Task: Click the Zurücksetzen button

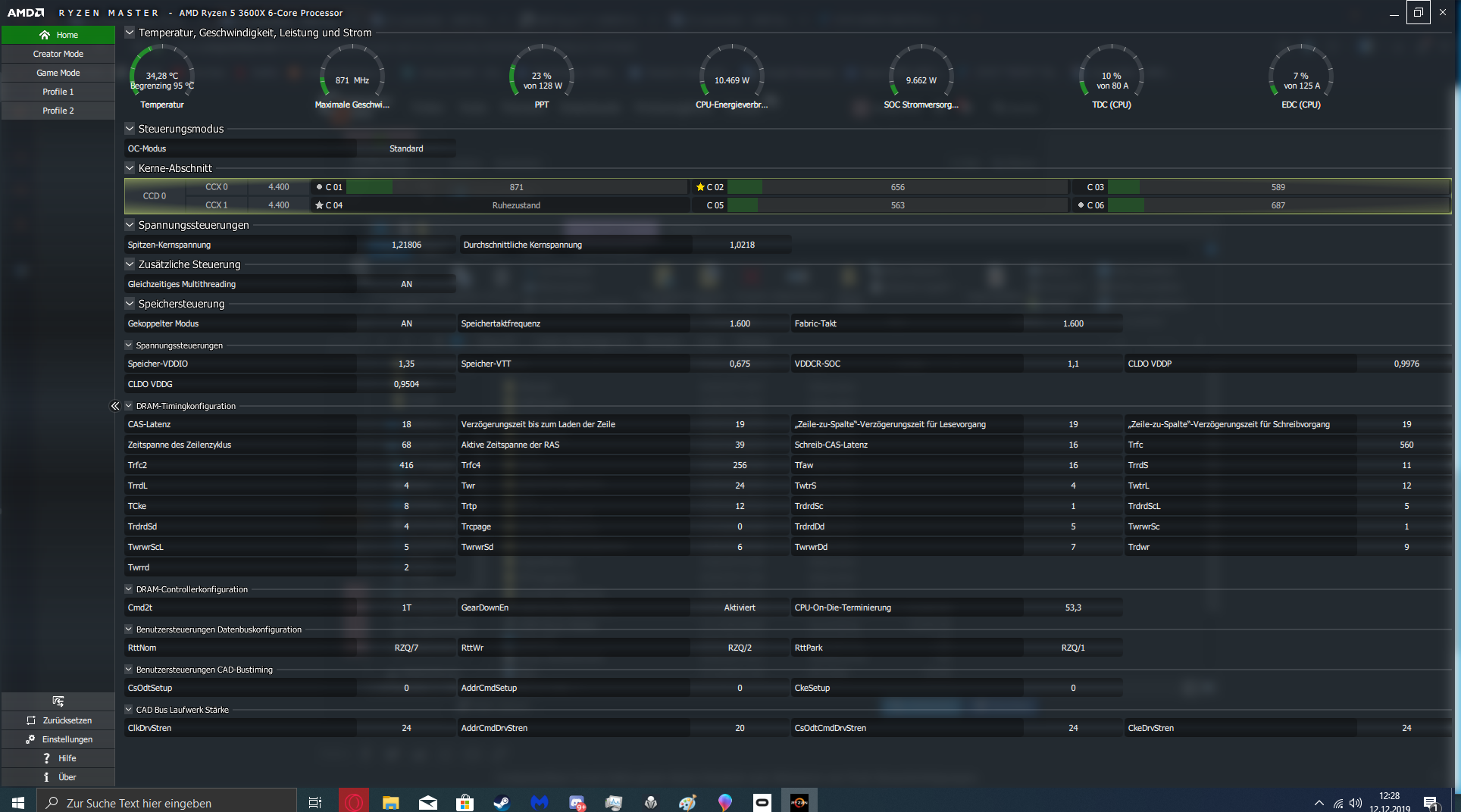Action: [58, 720]
